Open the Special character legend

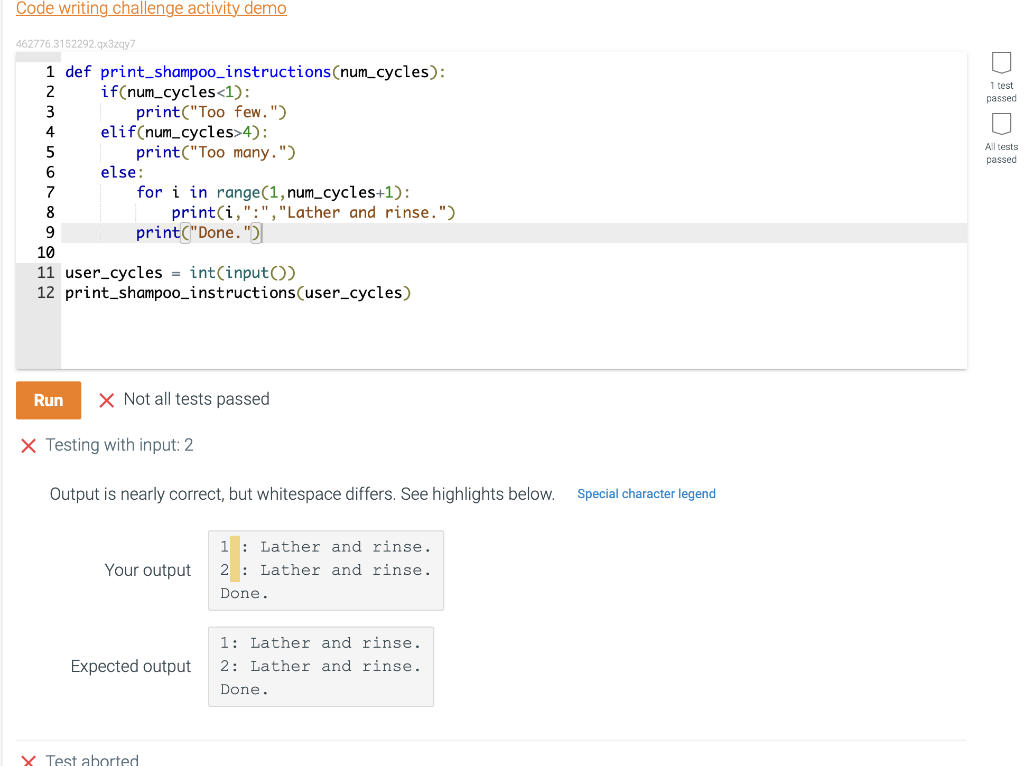coord(646,493)
